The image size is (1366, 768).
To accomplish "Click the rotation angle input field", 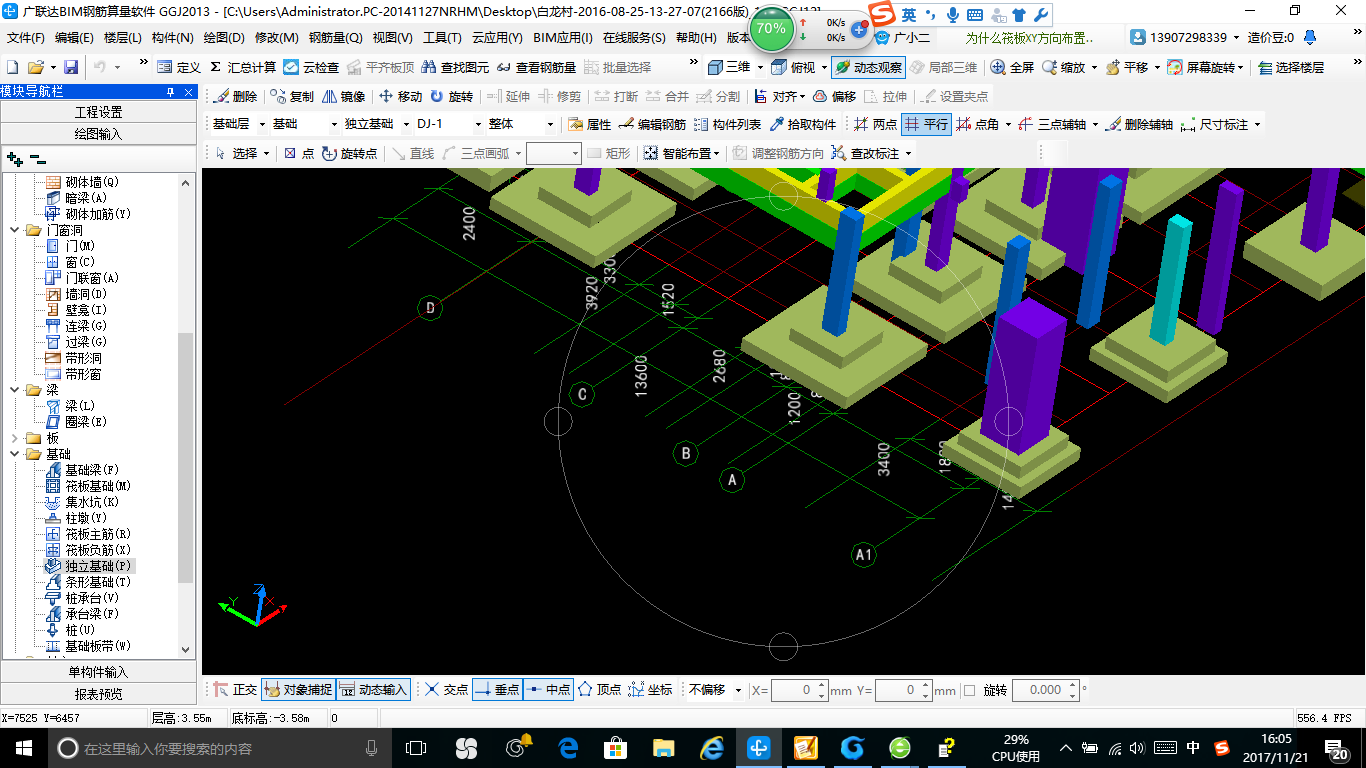I will click(1039, 690).
